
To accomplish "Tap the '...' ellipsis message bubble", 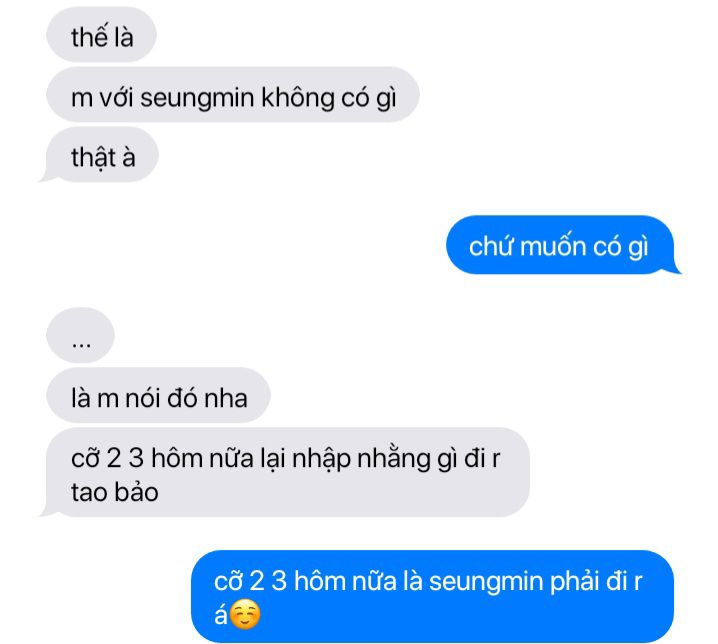I will [x=80, y=335].
